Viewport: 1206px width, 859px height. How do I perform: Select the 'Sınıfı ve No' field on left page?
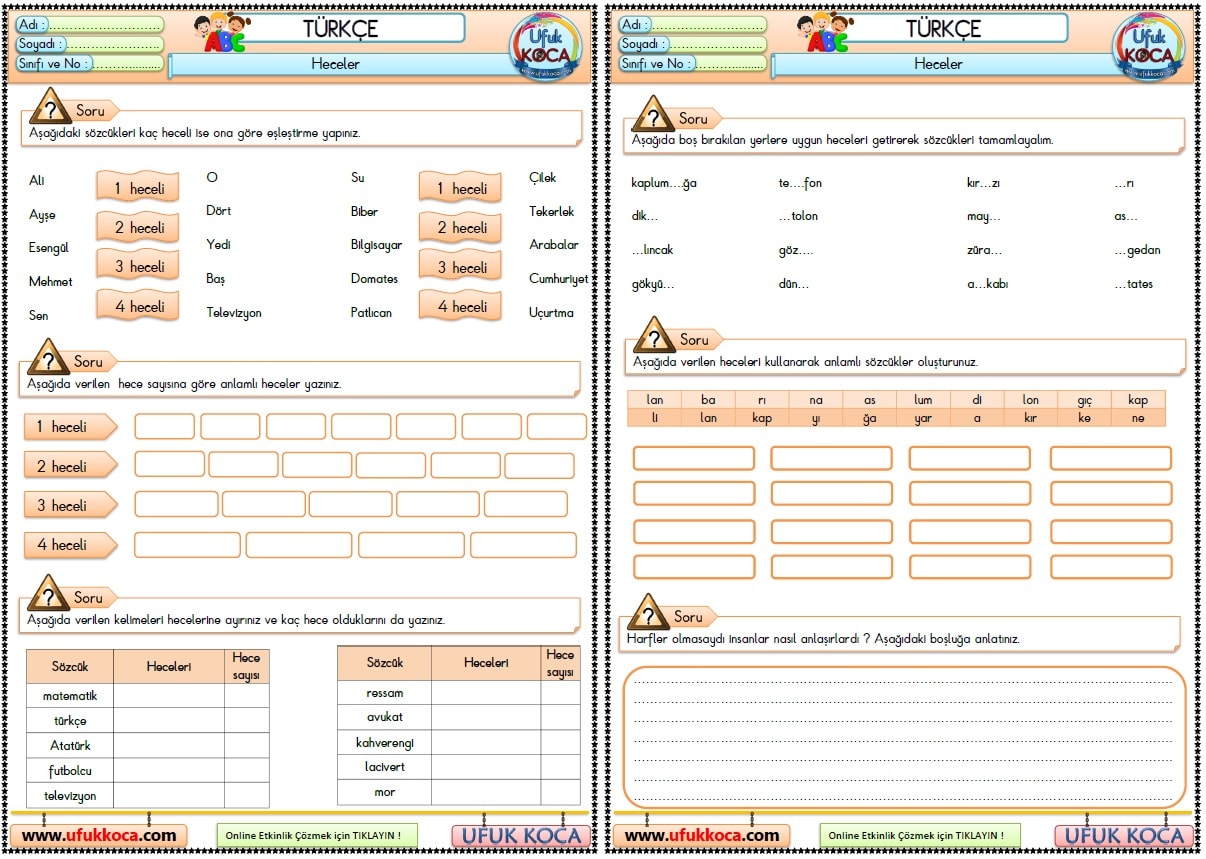coord(89,64)
